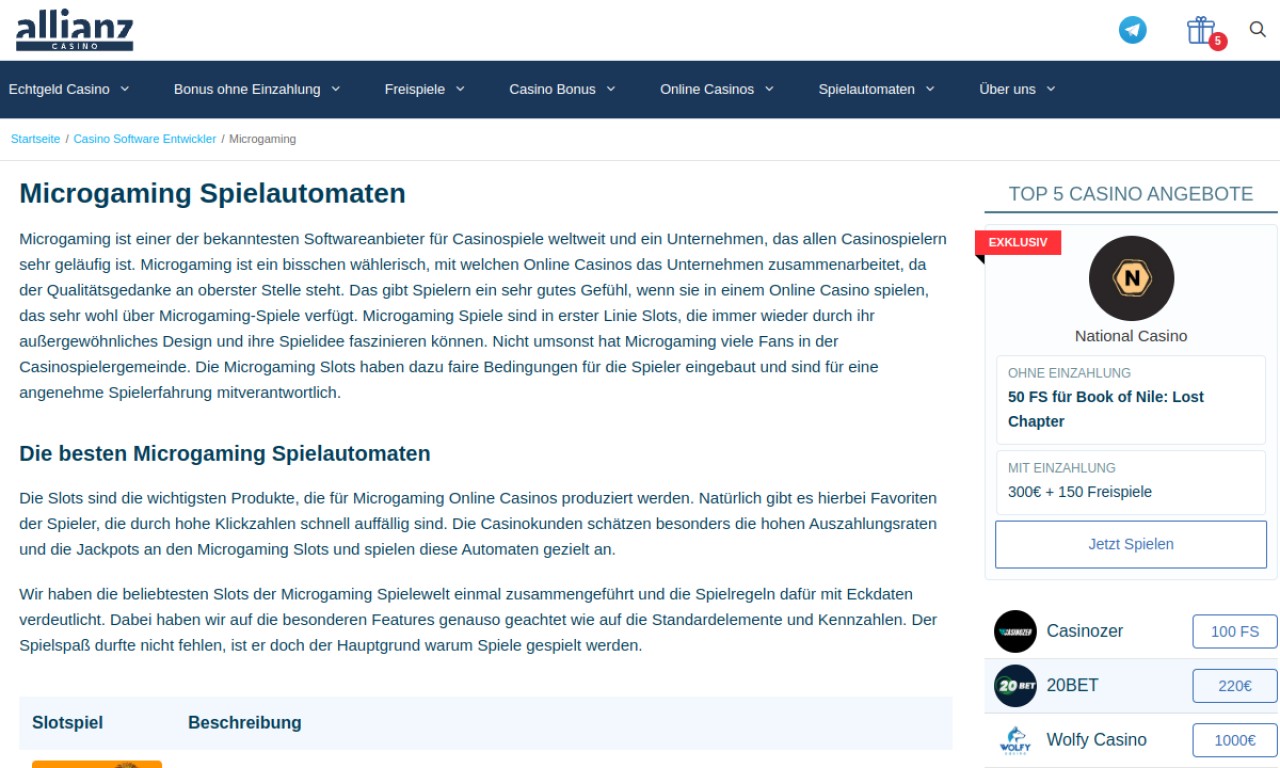Click the Casinozer logo icon
The image size is (1280, 768).
[x=1015, y=631]
